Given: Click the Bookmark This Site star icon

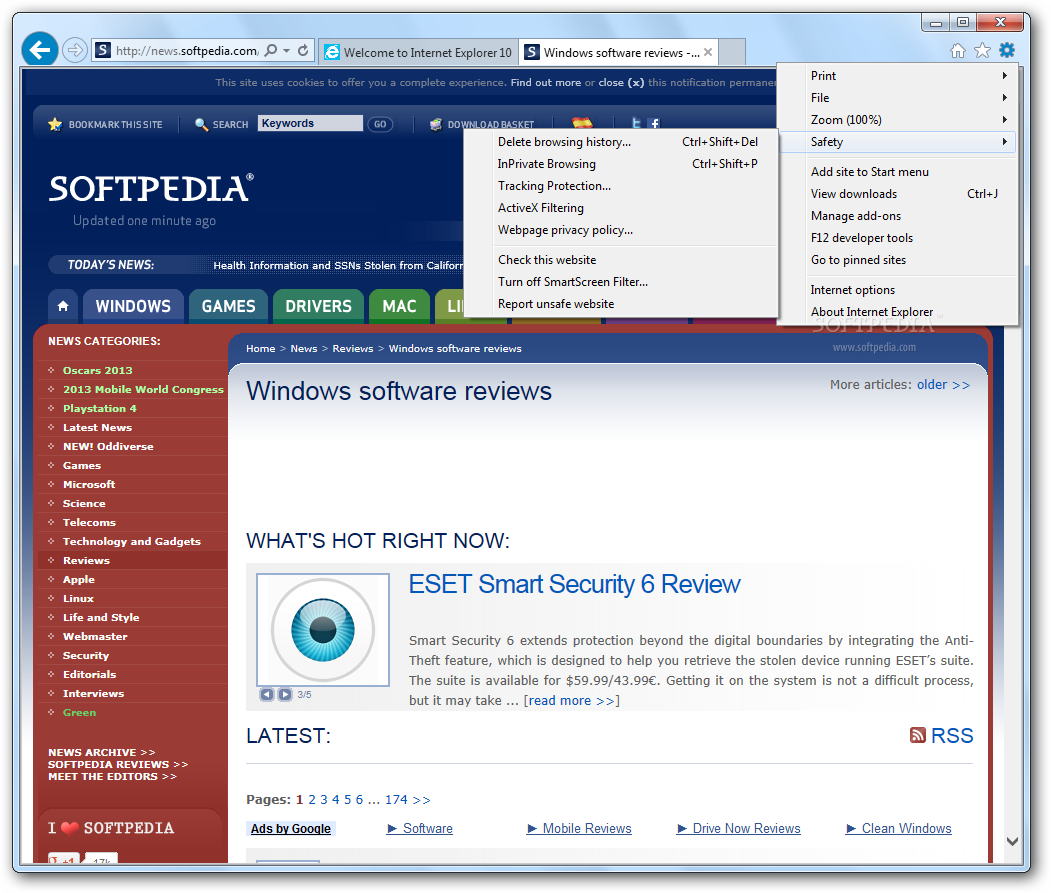Looking at the screenshot, I should pos(55,125).
